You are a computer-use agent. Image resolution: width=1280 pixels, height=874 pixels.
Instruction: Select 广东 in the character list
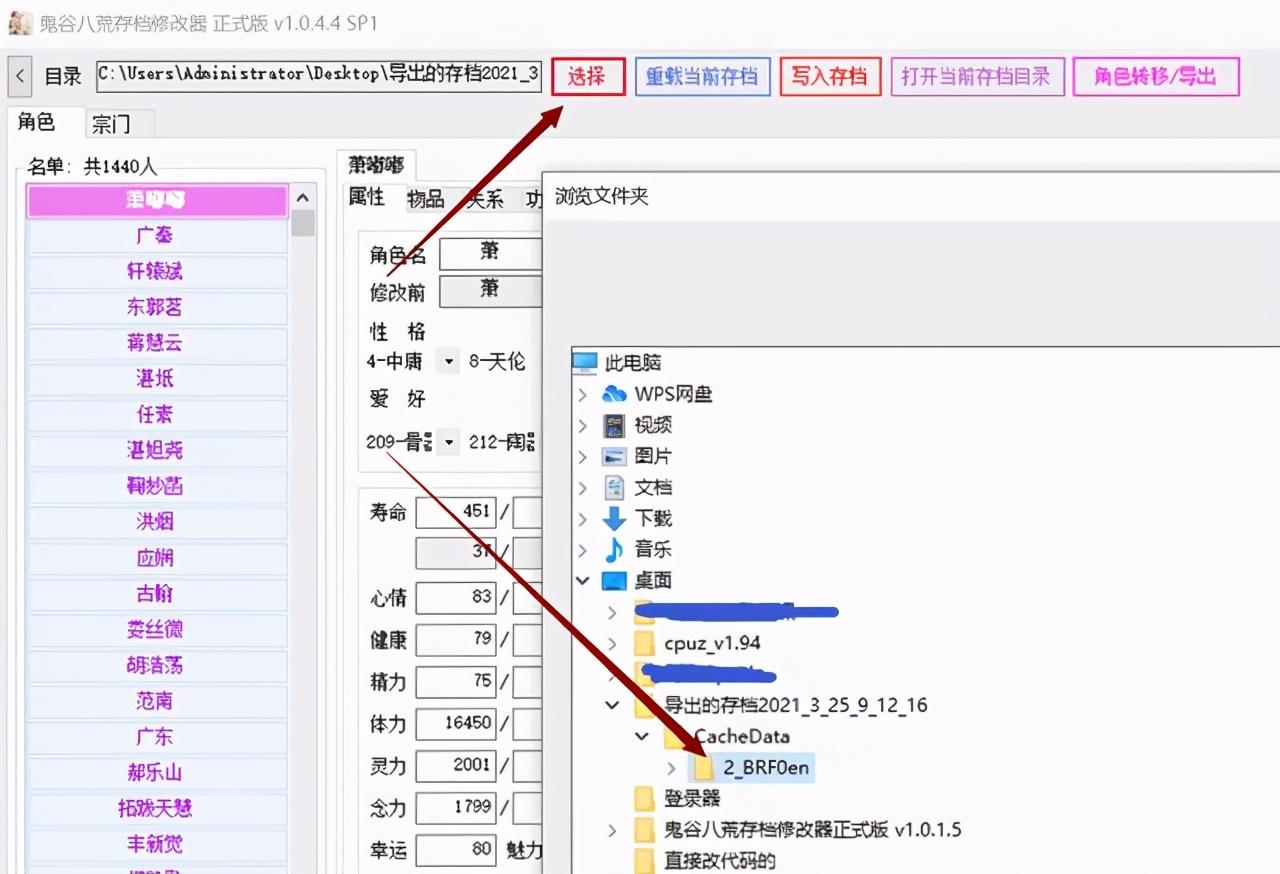tap(157, 737)
